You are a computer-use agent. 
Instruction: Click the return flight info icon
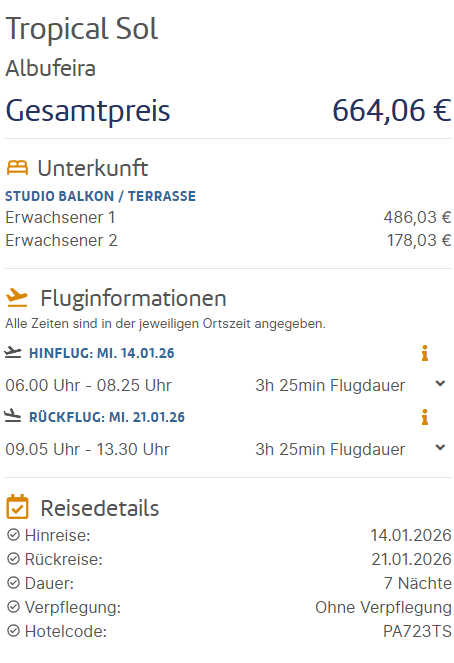coord(424,417)
